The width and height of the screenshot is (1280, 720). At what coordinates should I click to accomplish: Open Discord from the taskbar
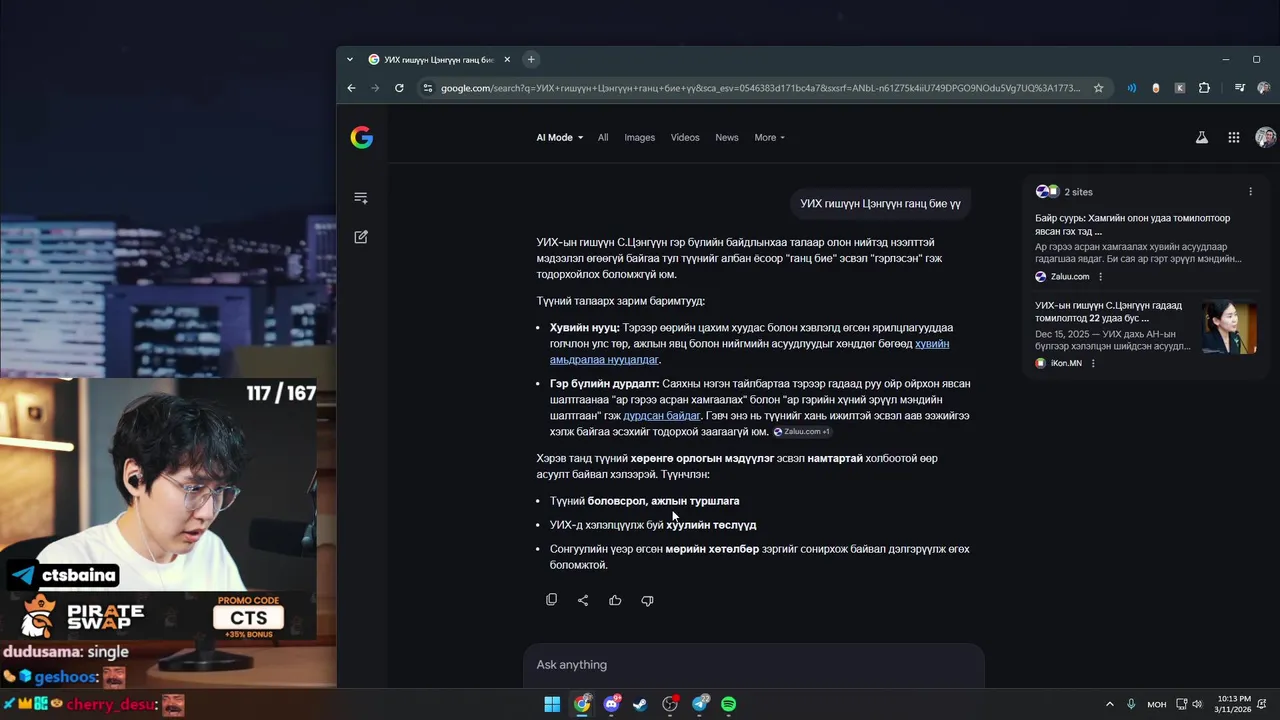coord(611,704)
